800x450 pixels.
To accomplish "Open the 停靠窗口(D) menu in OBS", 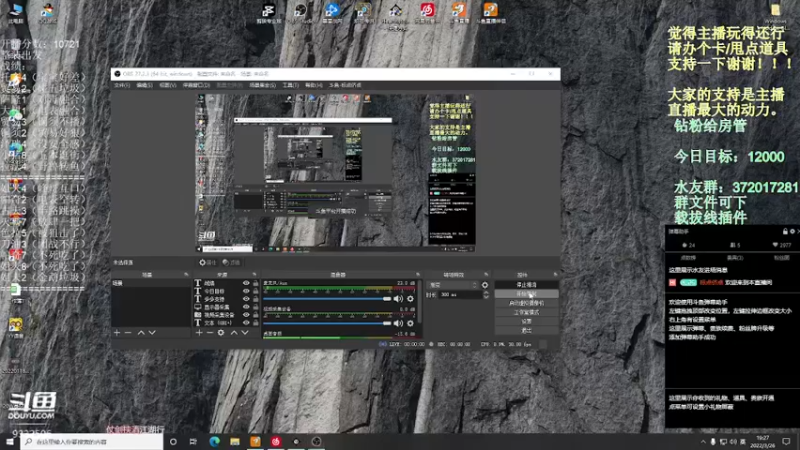I will [x=196, y=85].
